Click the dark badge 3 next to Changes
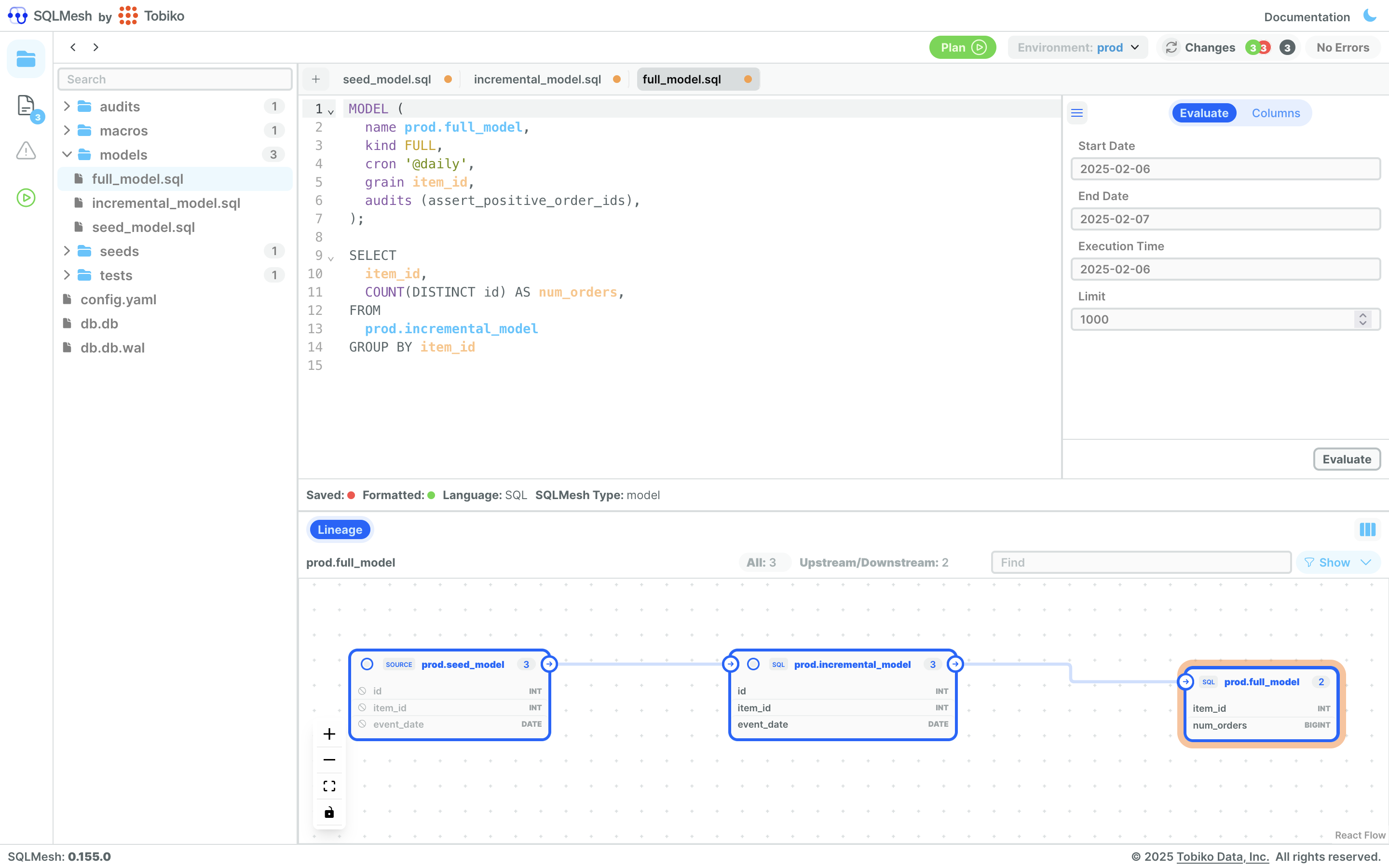 [1287, 48]
